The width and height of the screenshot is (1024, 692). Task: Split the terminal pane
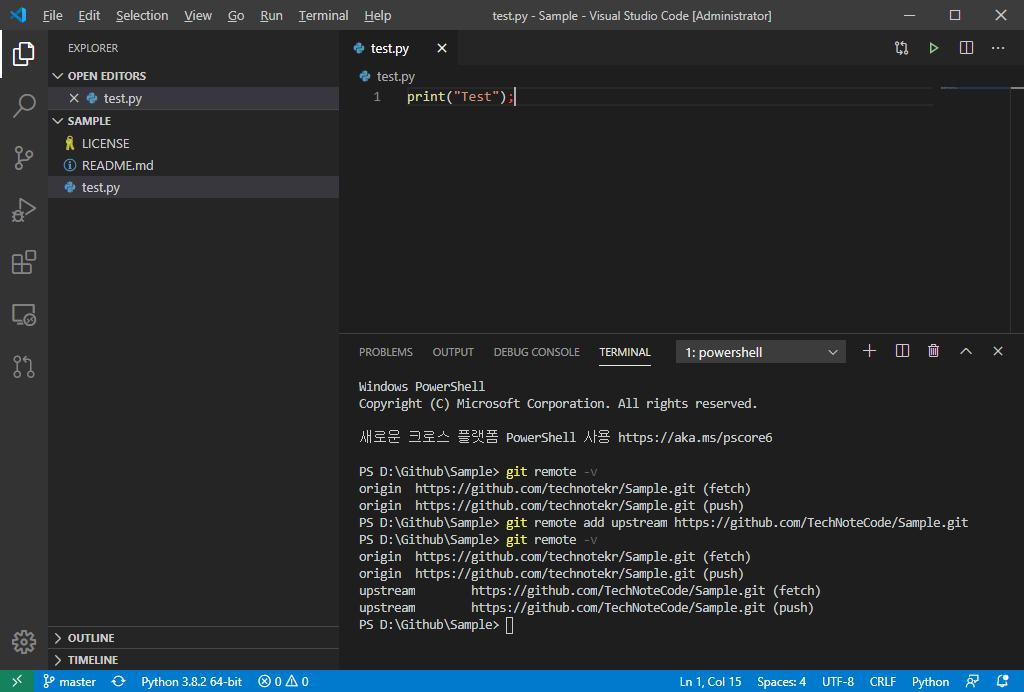[x=901, y=351]
